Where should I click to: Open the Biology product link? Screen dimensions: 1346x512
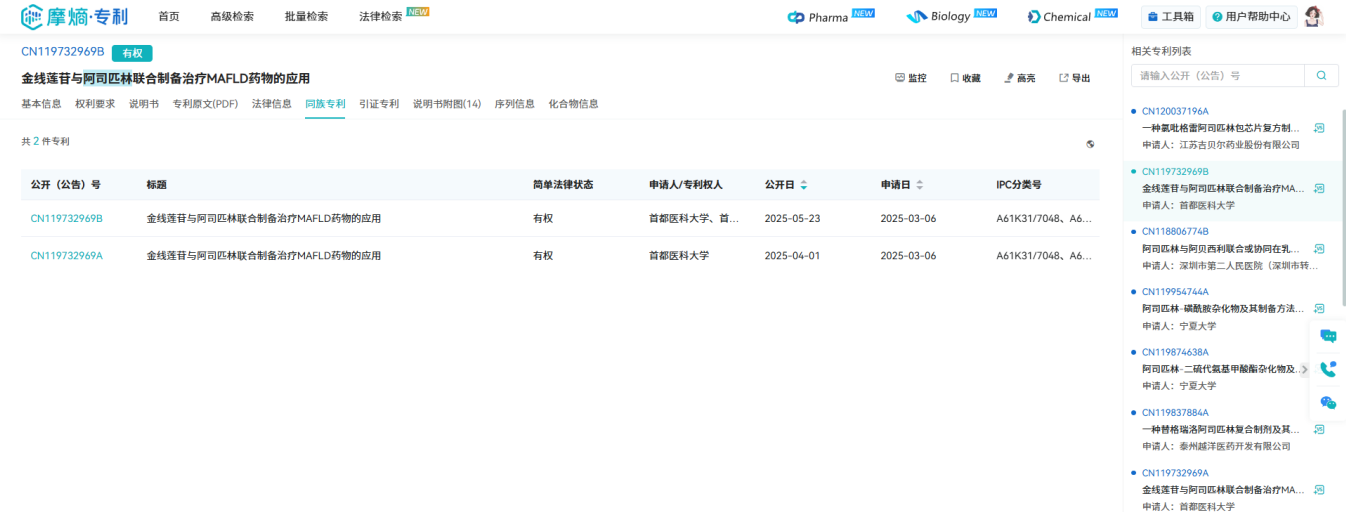[951, 16]
